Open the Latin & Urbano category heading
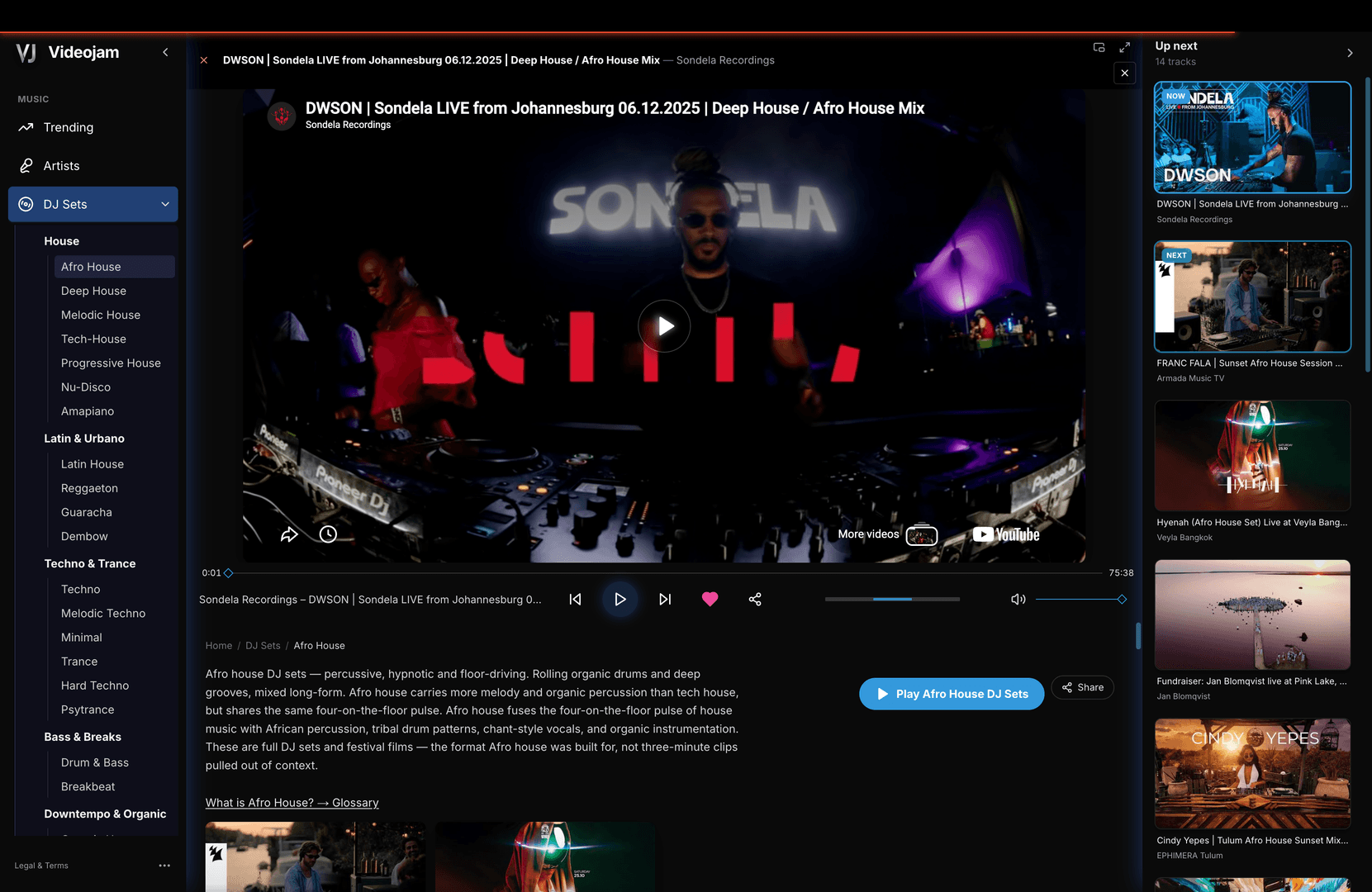 84,439
